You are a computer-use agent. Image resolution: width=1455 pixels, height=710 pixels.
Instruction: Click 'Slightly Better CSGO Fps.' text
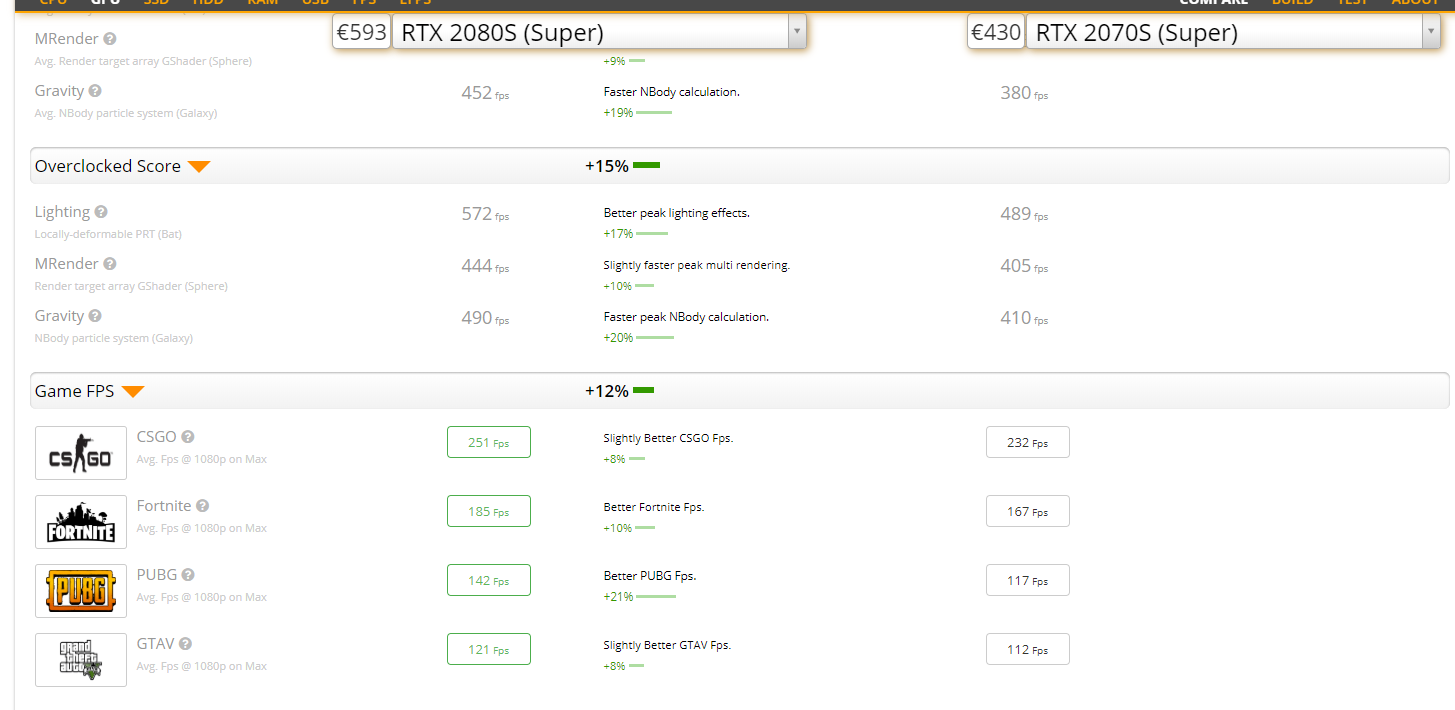coord(669,438)
